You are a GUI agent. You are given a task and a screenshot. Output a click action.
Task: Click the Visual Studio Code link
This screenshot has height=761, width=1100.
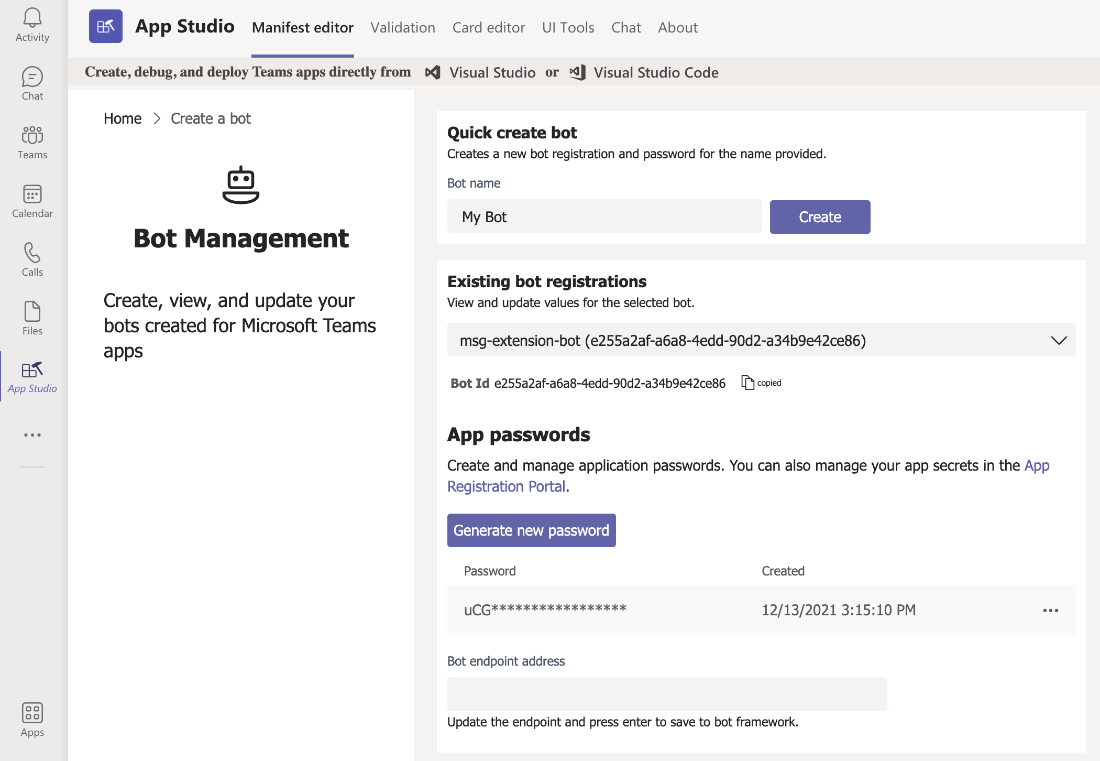[656, 72]
